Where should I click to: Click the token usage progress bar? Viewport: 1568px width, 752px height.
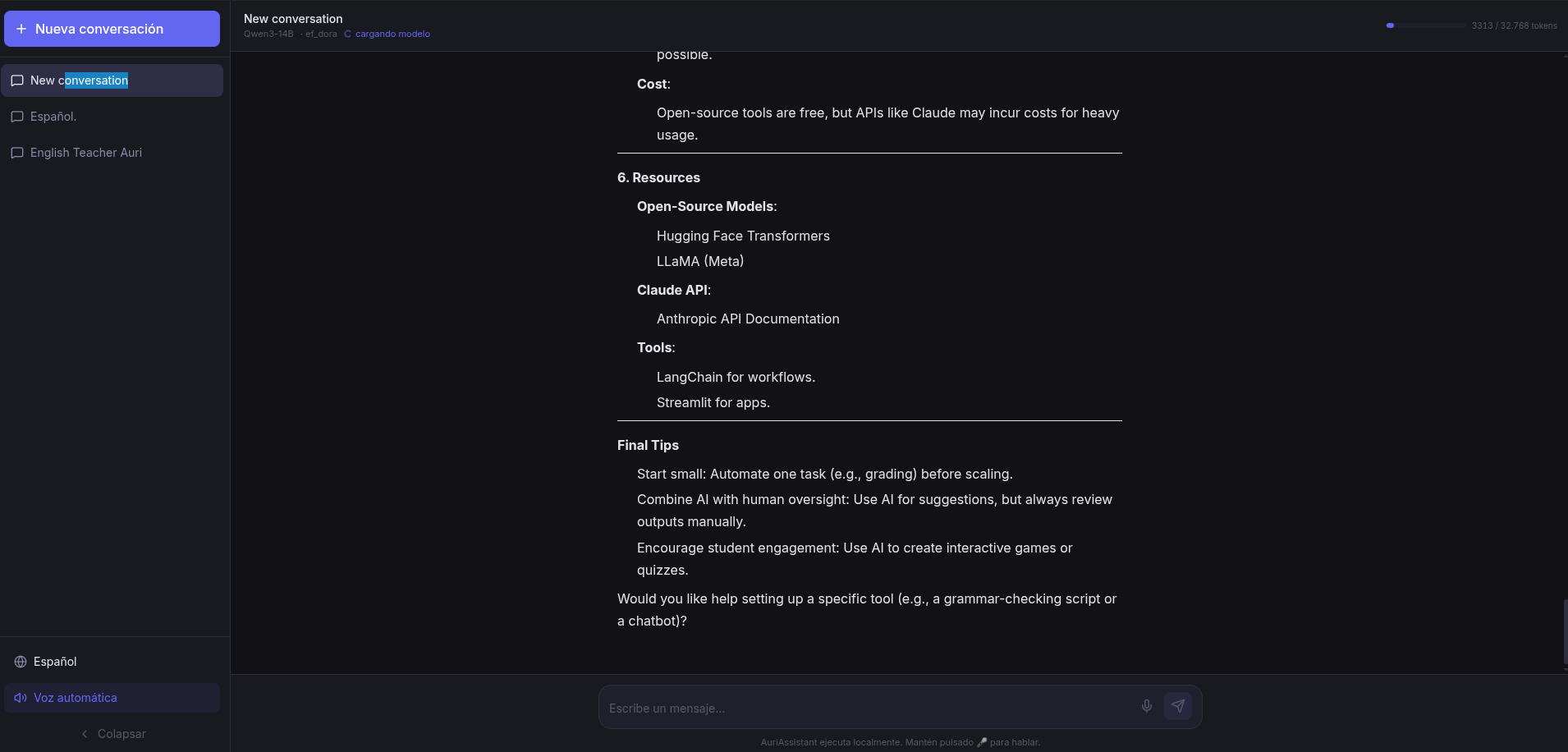[1425, 25]
